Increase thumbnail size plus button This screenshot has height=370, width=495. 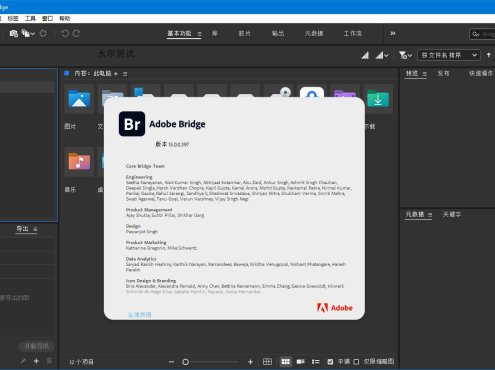pos(250,362)
